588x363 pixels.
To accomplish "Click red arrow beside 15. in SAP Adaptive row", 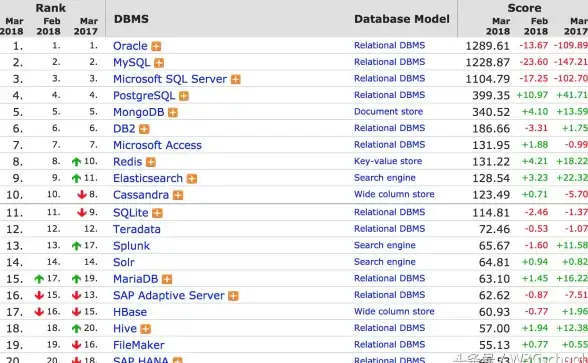I will pyautogui.click(x=39, y=295).
